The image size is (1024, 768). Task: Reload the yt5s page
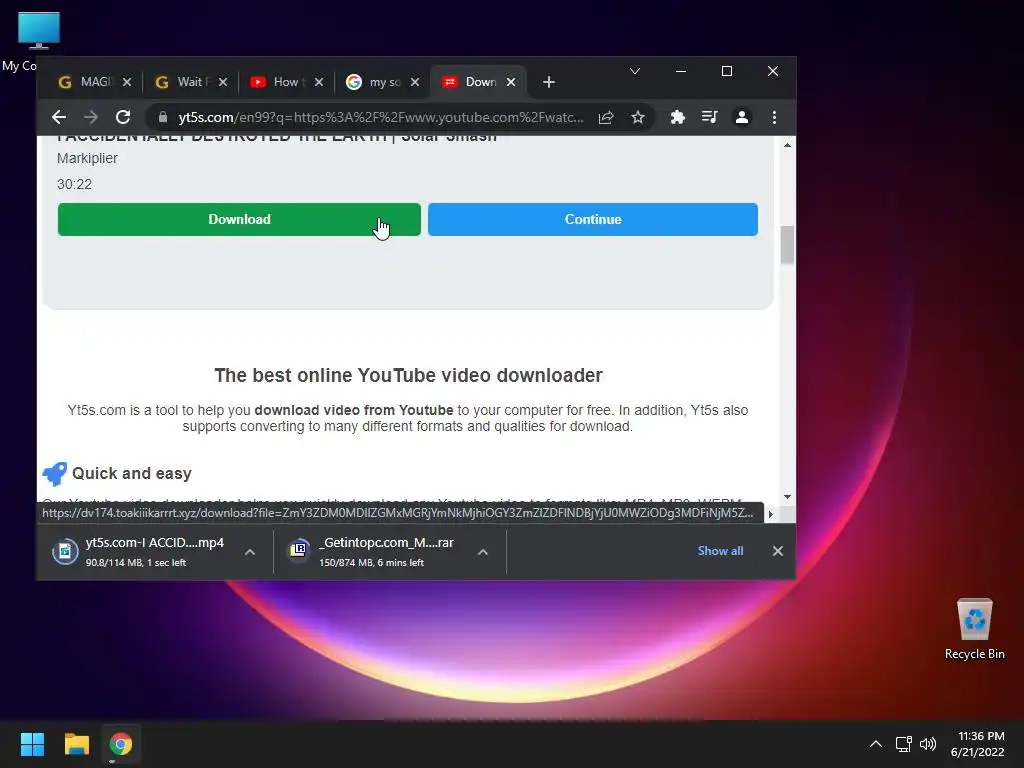click(x=123, y=117)
